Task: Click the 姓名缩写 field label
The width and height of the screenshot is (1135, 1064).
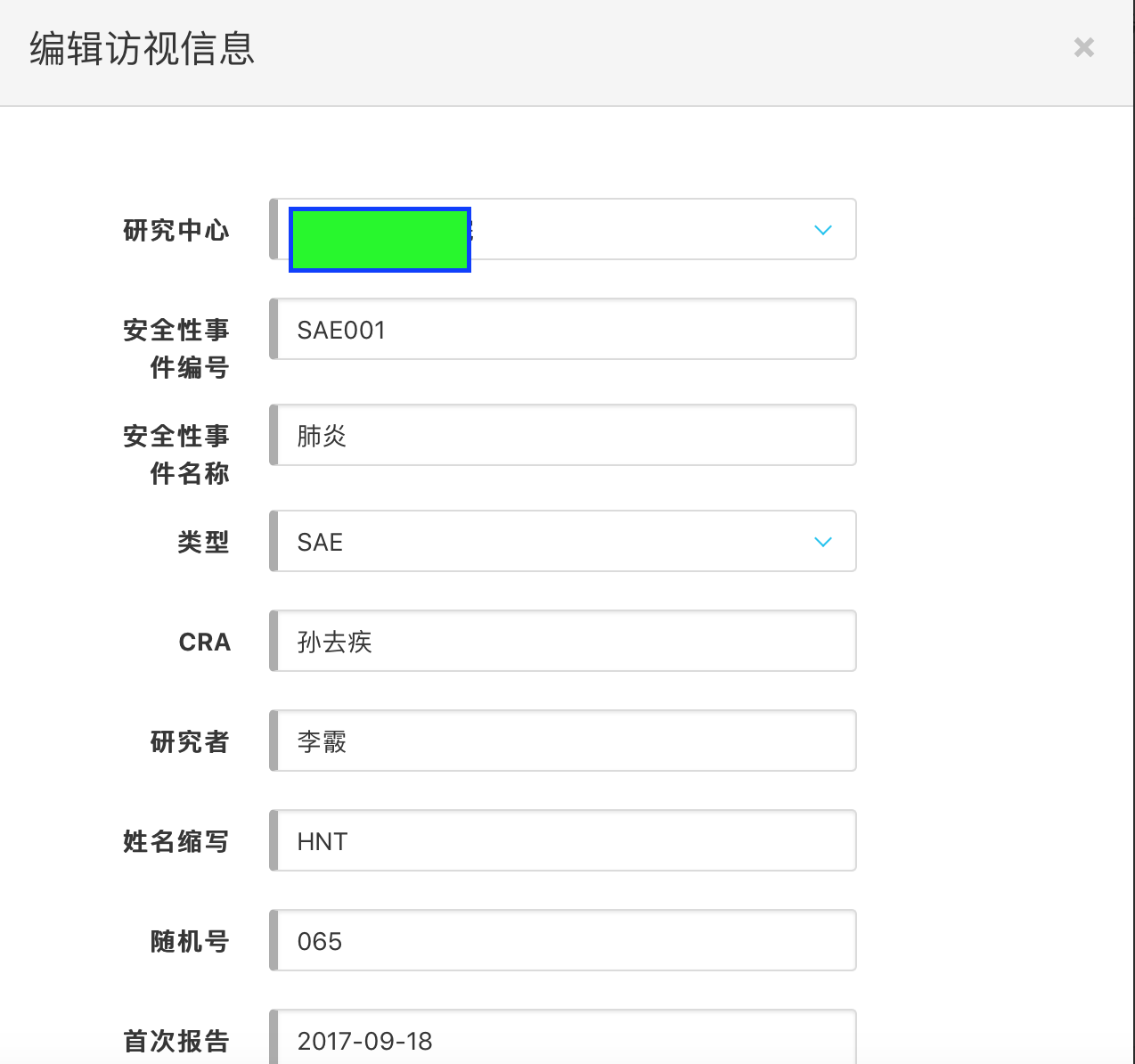Action: (x=176, y=841)
